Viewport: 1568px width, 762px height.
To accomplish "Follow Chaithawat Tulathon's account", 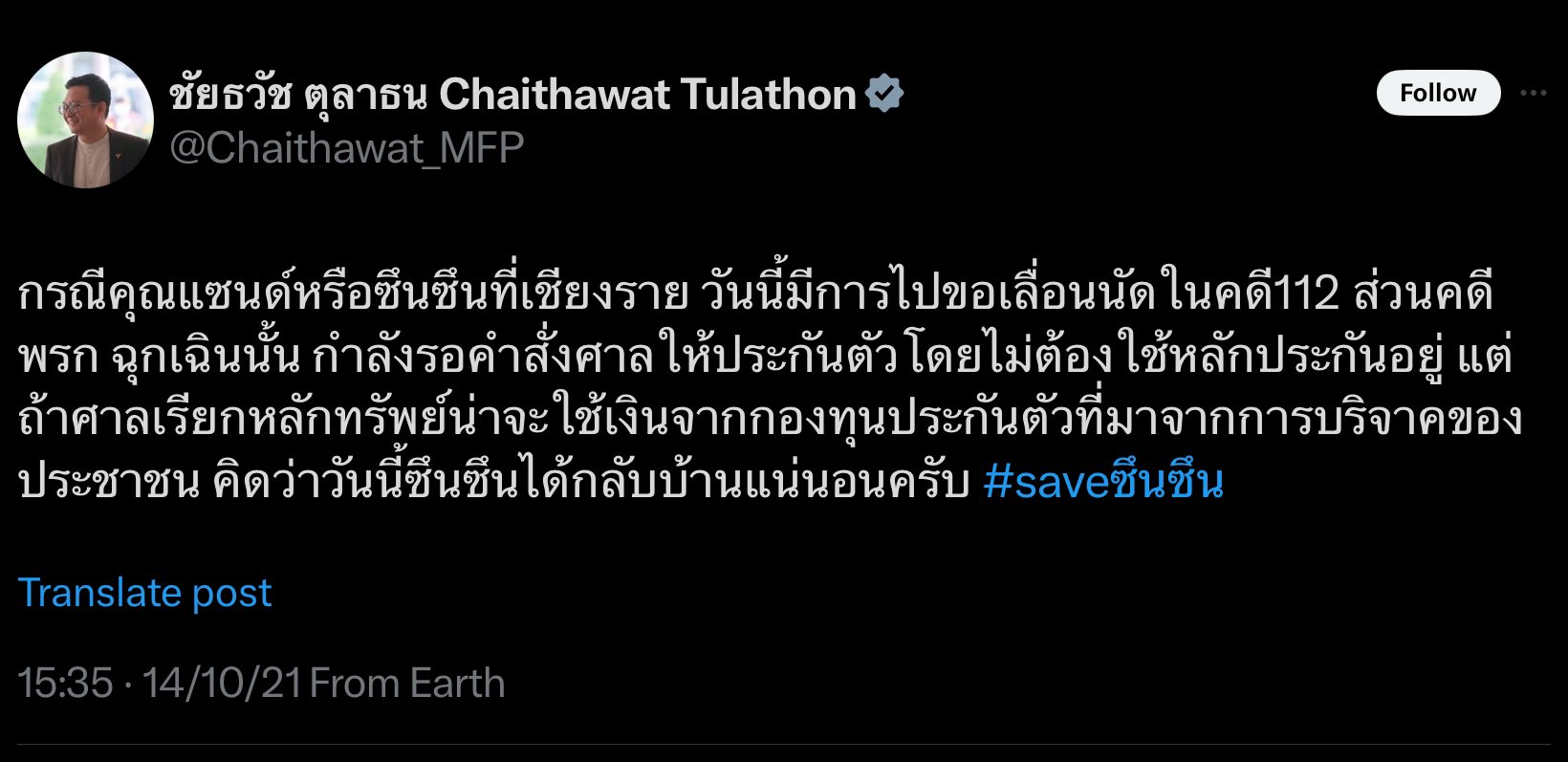I will click(x=1438, y=93).
